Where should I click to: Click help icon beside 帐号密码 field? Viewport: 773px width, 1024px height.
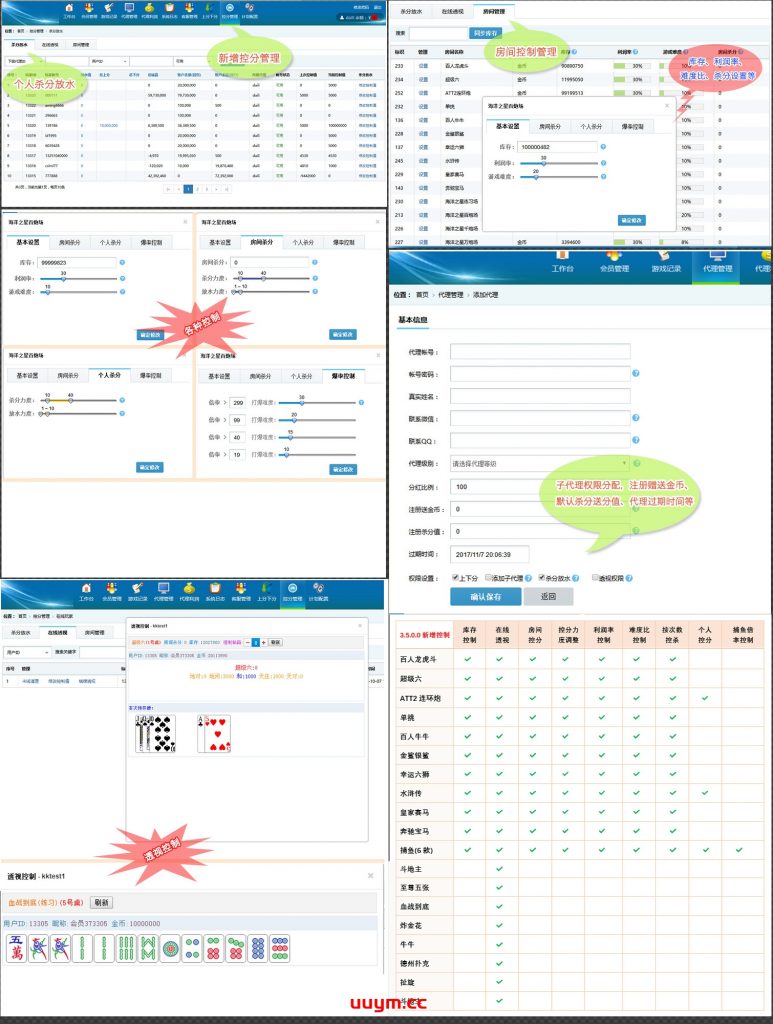[636, 374]
